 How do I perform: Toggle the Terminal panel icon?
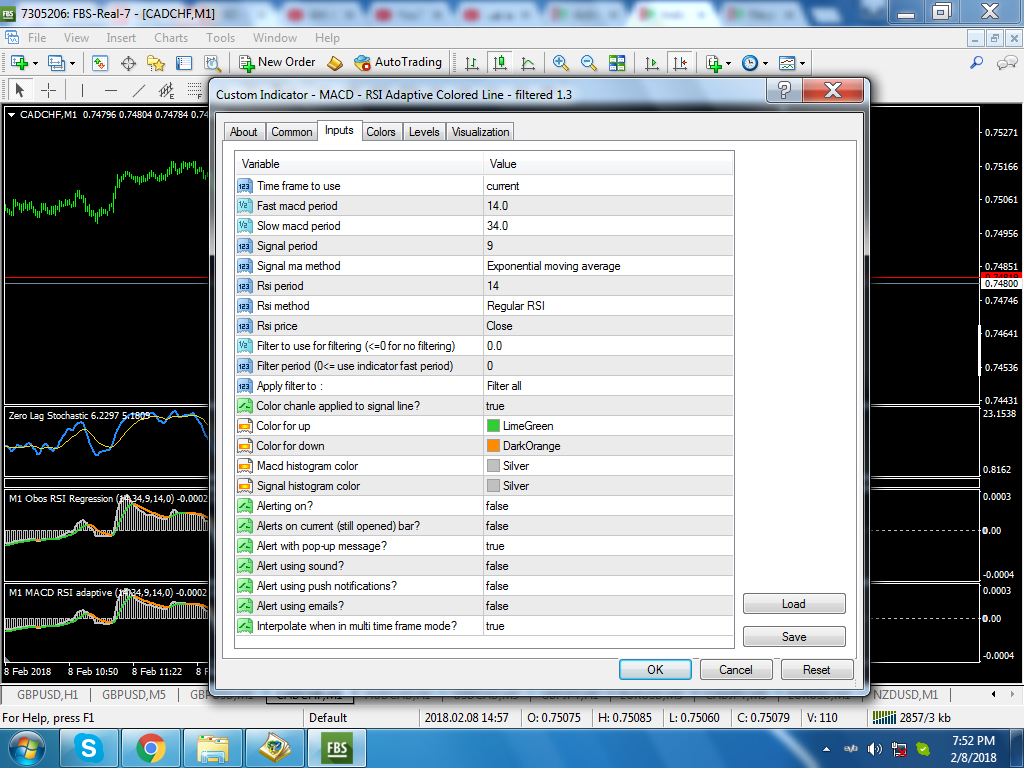point(184,63)
